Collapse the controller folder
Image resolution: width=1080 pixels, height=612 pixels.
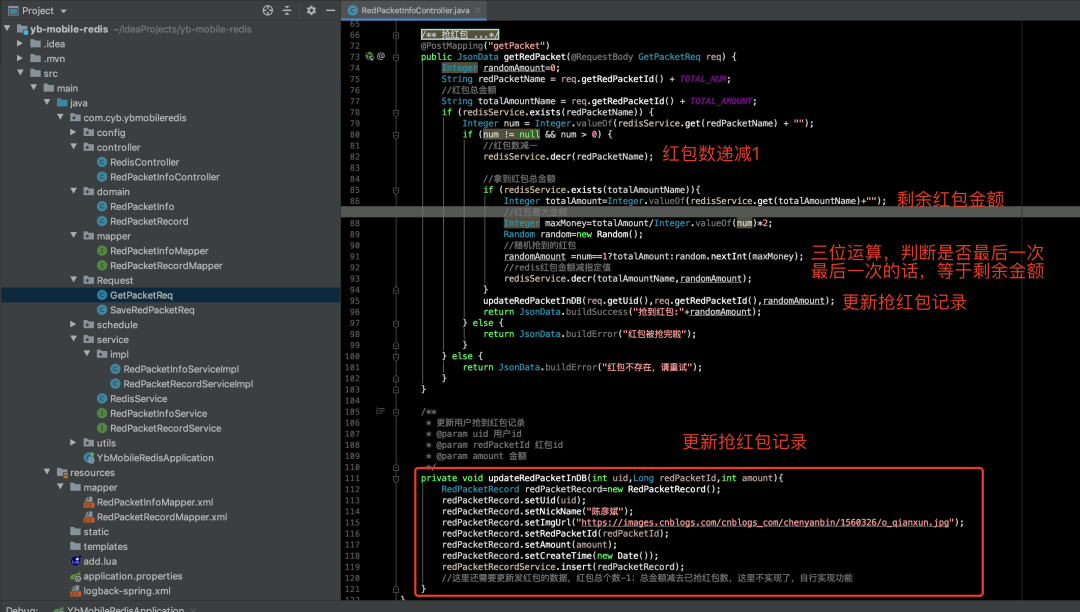point(74,147)
